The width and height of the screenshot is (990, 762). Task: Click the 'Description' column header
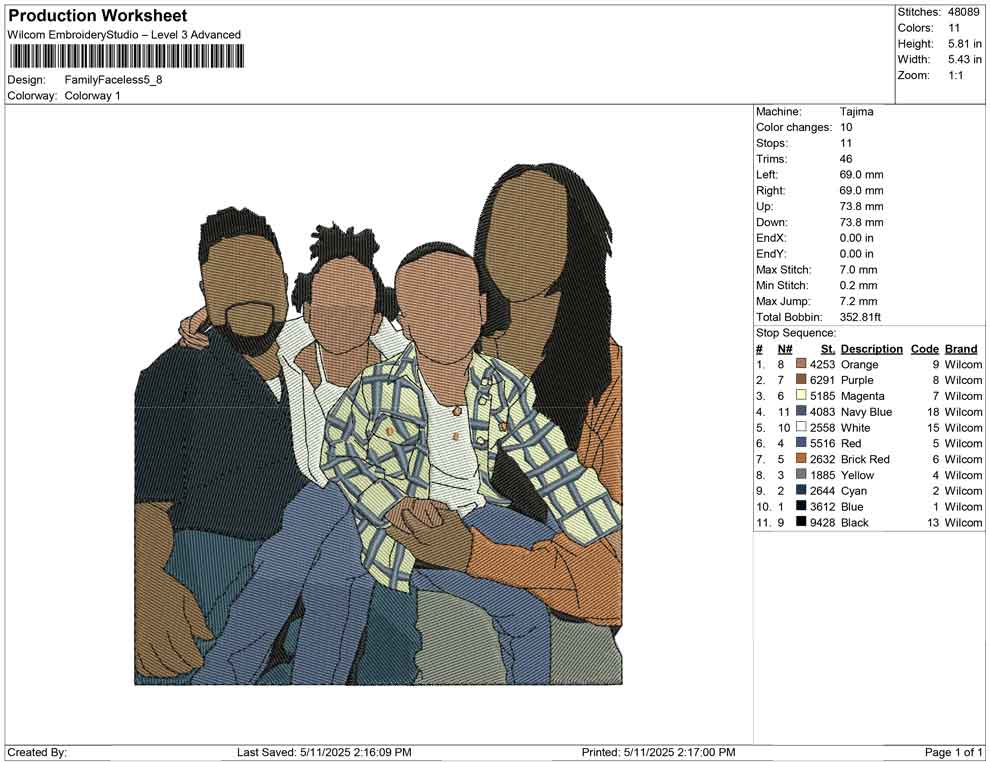click(x=871, y=349)
